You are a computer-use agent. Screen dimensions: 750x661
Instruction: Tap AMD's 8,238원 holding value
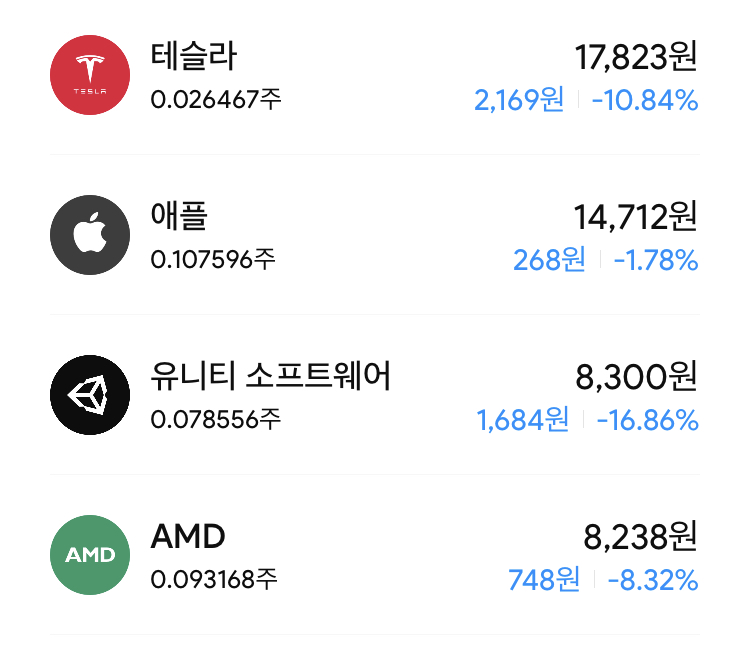(x=640, y=537)
